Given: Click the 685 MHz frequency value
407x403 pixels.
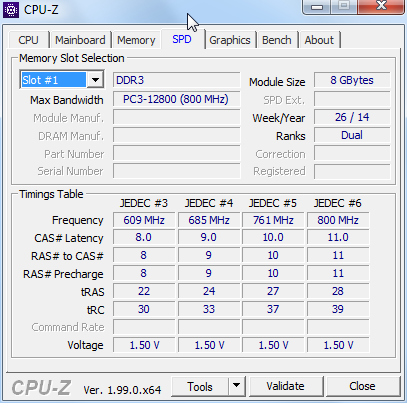Looking at the screenshot, I should pyautogui.click(x=209, y=220).
